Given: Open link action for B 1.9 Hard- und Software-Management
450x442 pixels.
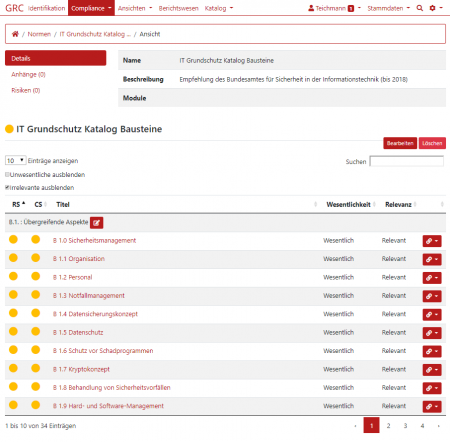Looking at the screenshot, I should pyautogui.click(x=432, y=406).
